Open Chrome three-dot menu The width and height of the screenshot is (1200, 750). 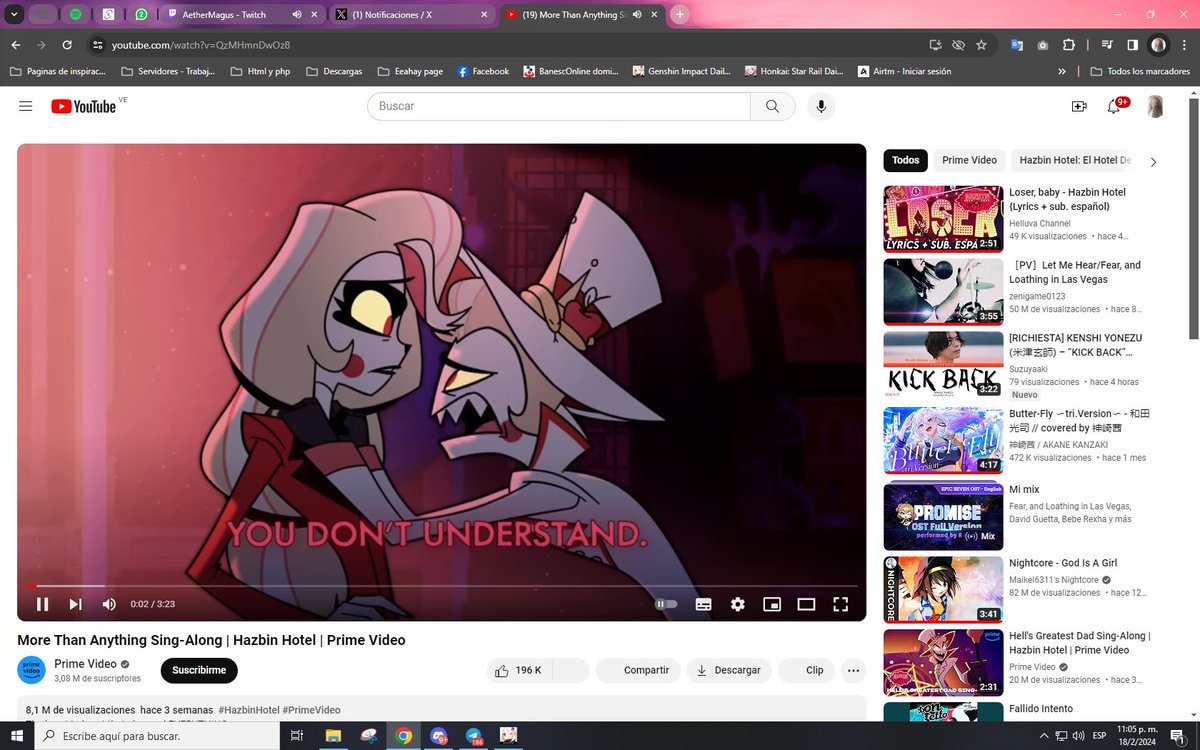(x=1185, y=45)
